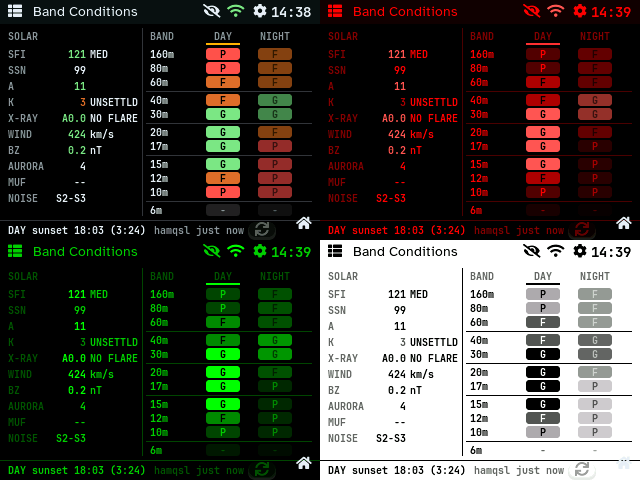Click the 6m day dash badge in dark-theme panel
The image size is (640, 480).
[223, 210]
